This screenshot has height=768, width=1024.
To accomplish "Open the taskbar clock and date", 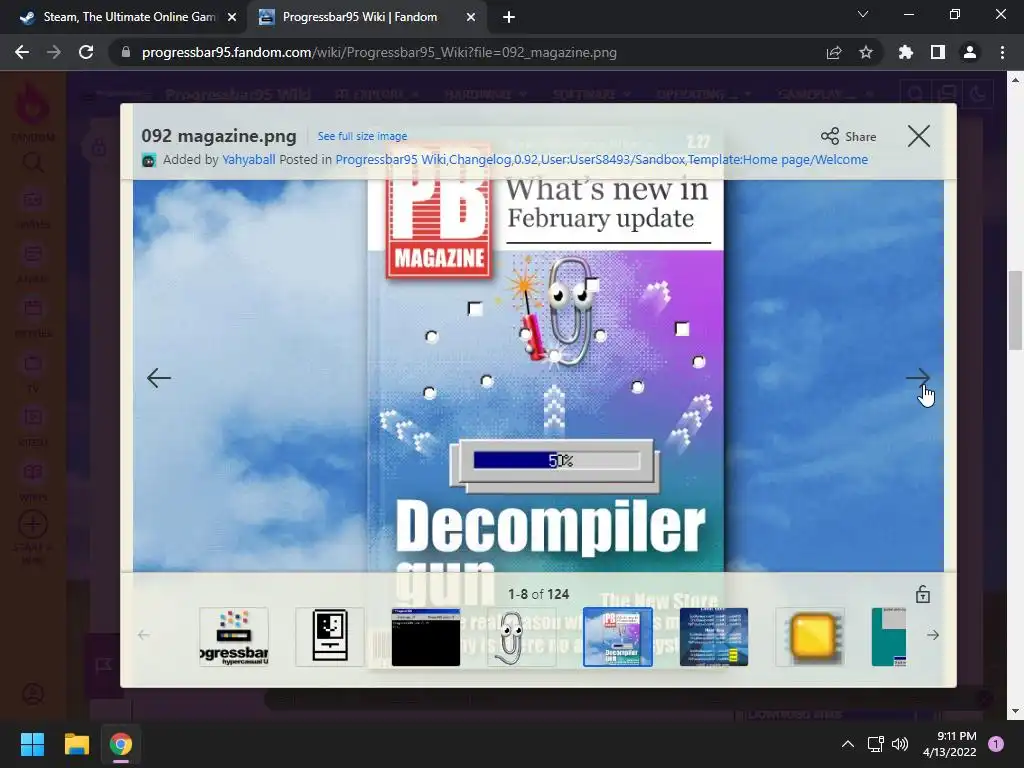I will tap(950, 744).
